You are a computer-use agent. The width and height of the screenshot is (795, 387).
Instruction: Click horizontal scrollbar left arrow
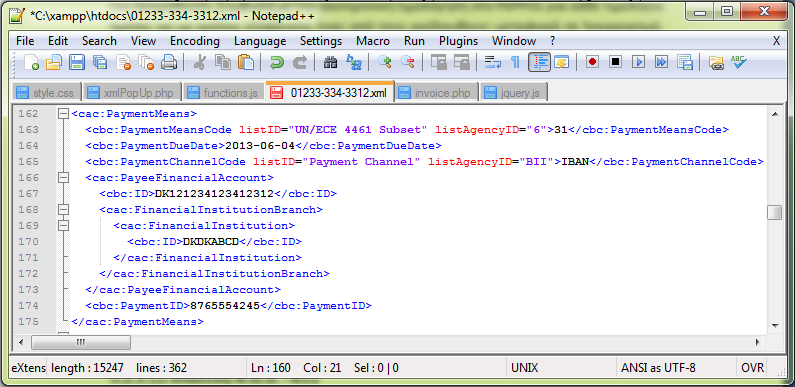click(x=21, y=342)
